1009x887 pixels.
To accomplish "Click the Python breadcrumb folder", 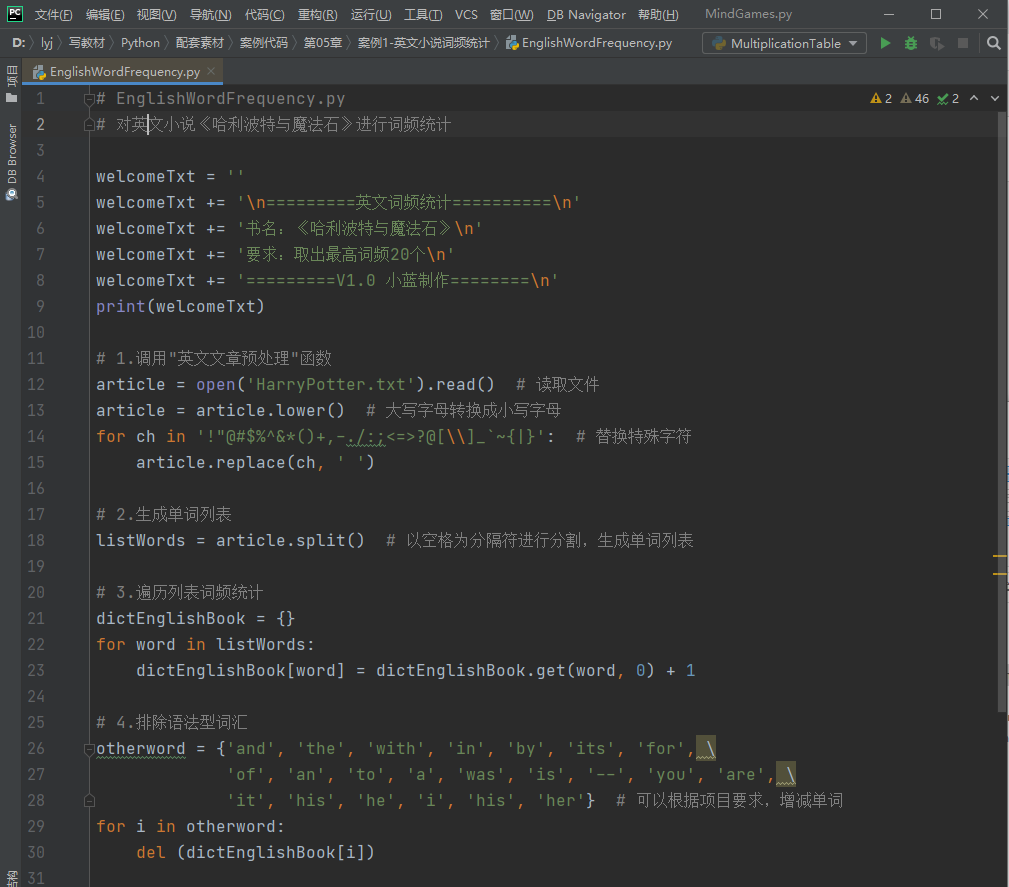I will click(140, 43).
